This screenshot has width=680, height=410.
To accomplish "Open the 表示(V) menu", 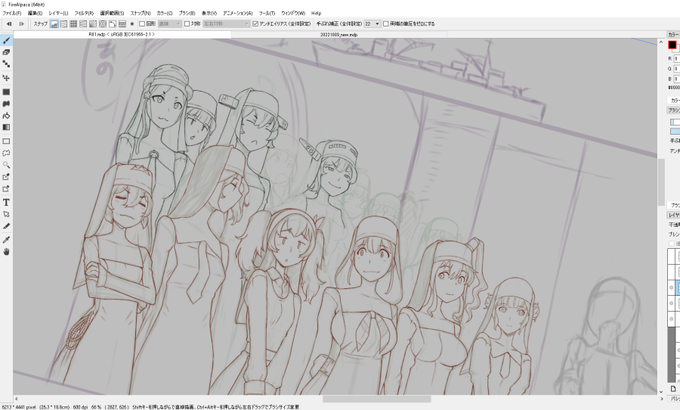I will pos(209,13).
